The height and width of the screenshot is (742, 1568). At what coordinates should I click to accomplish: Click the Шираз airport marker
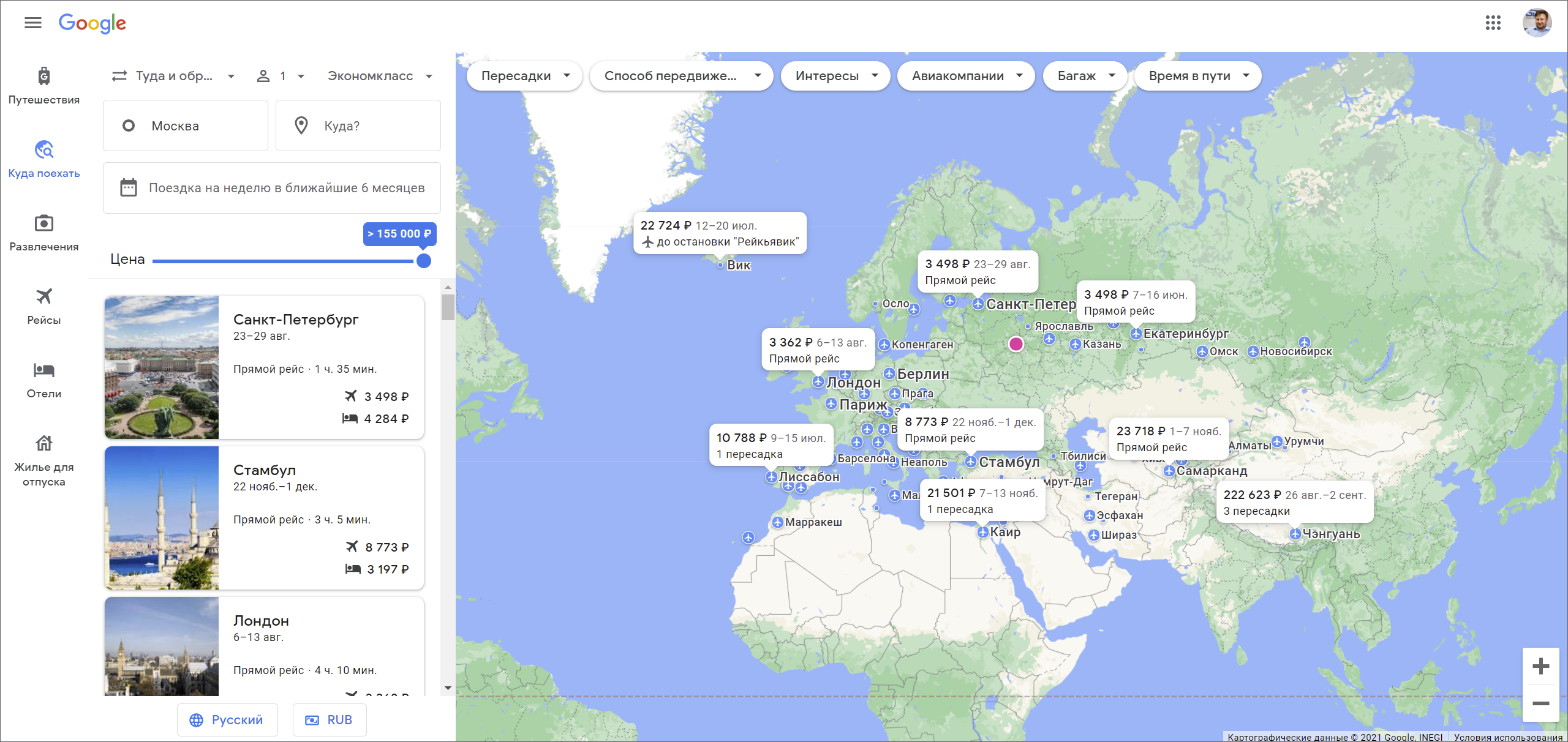1094,535
